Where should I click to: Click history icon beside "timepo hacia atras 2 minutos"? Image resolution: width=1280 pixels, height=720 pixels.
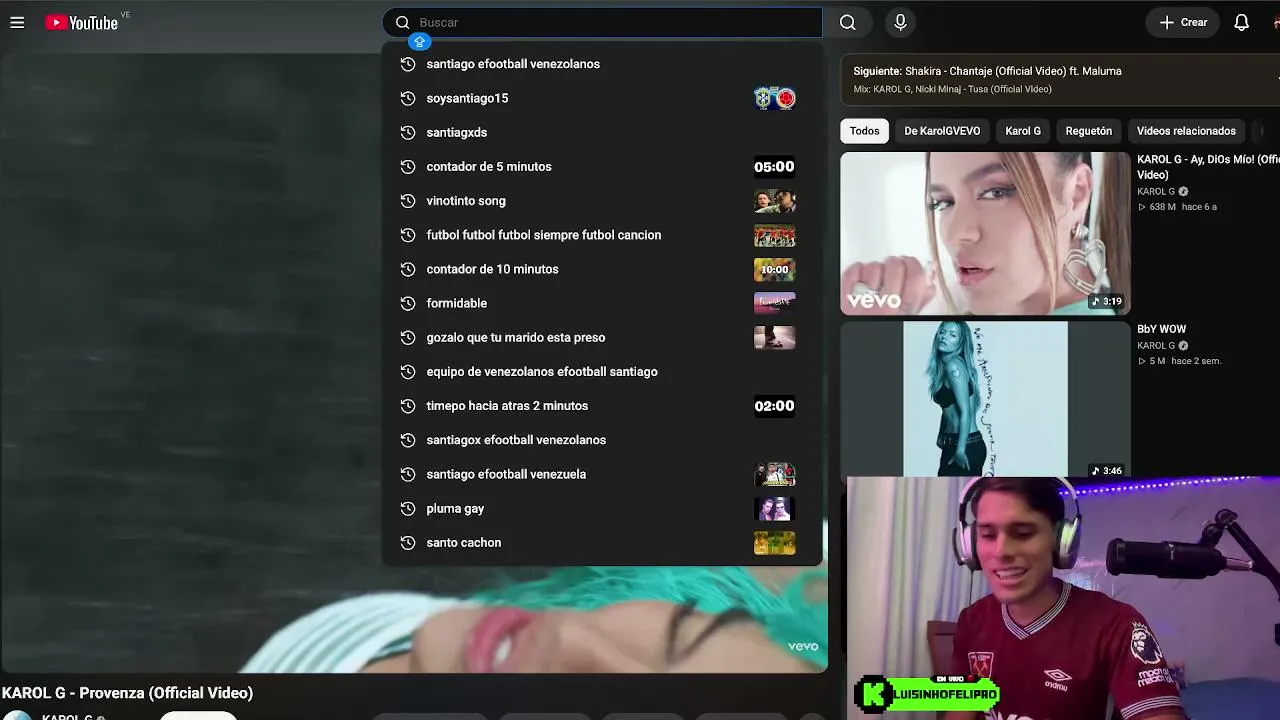[407, 406]
